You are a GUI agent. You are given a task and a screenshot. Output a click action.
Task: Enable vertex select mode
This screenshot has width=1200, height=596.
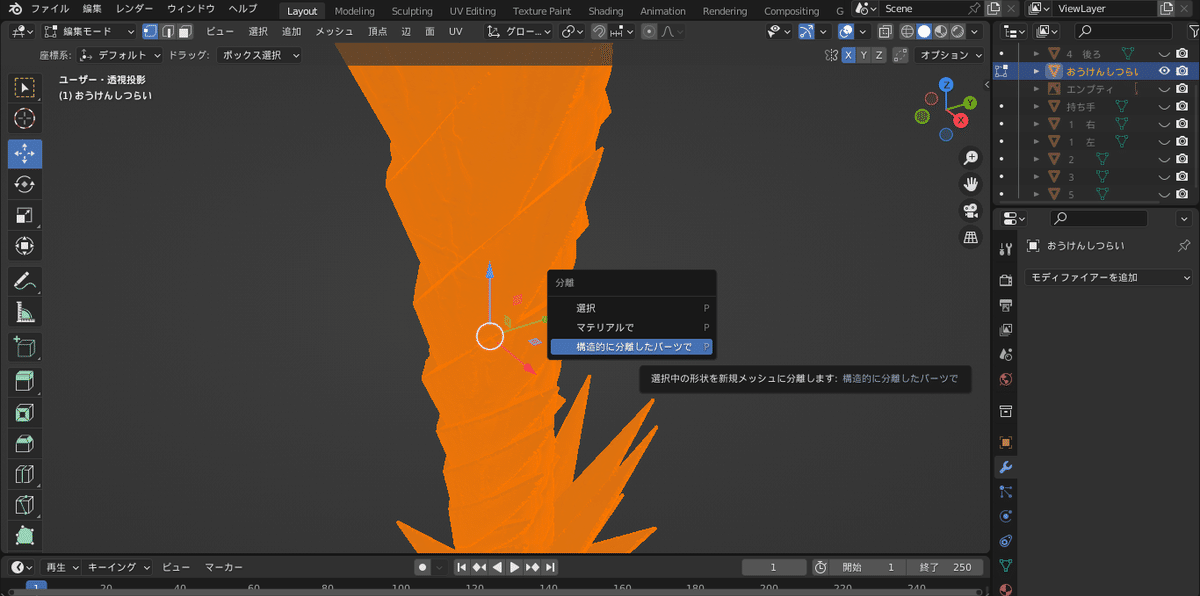[150, 32]
